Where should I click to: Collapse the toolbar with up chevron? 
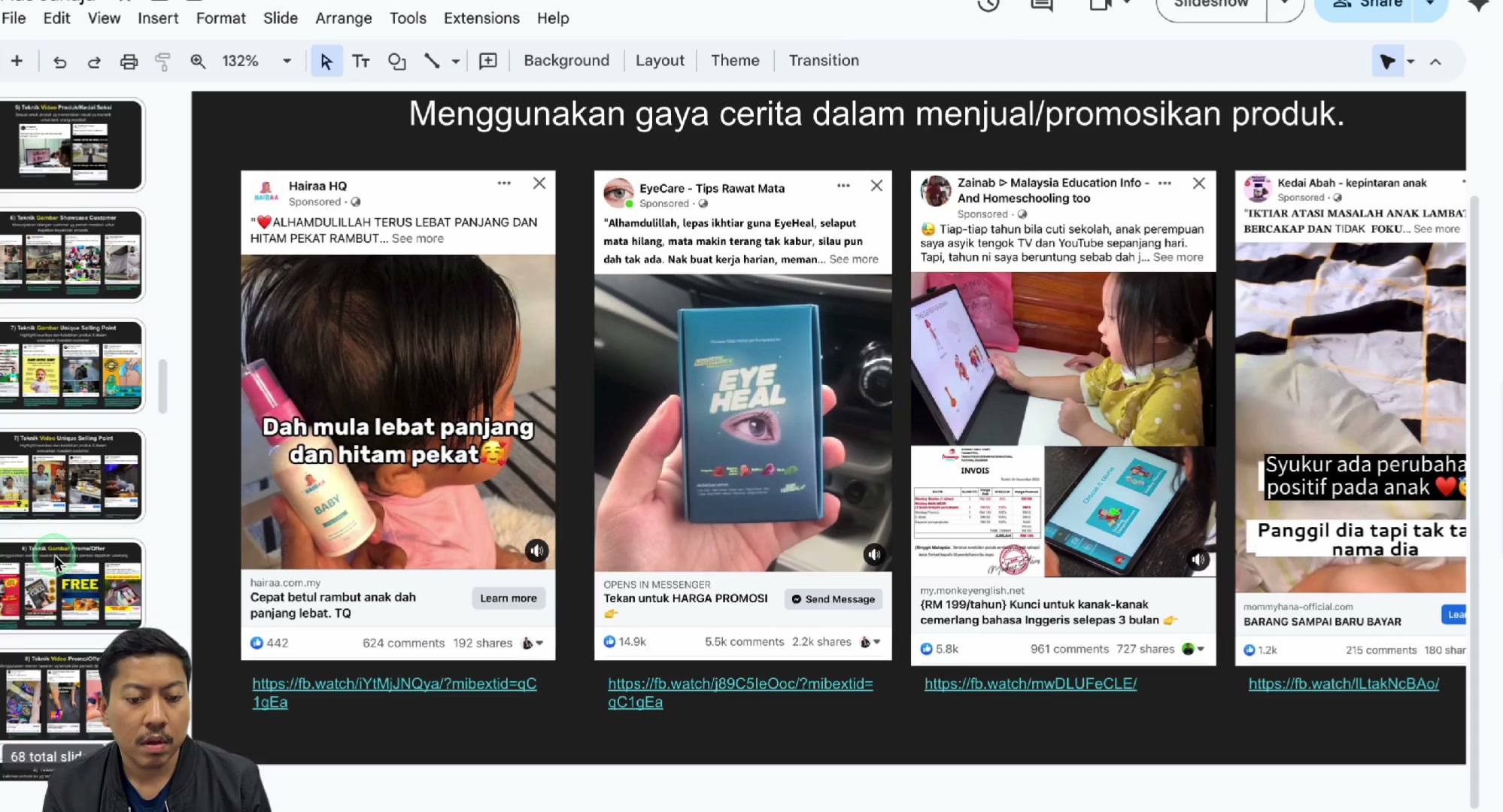[1435, 62]
